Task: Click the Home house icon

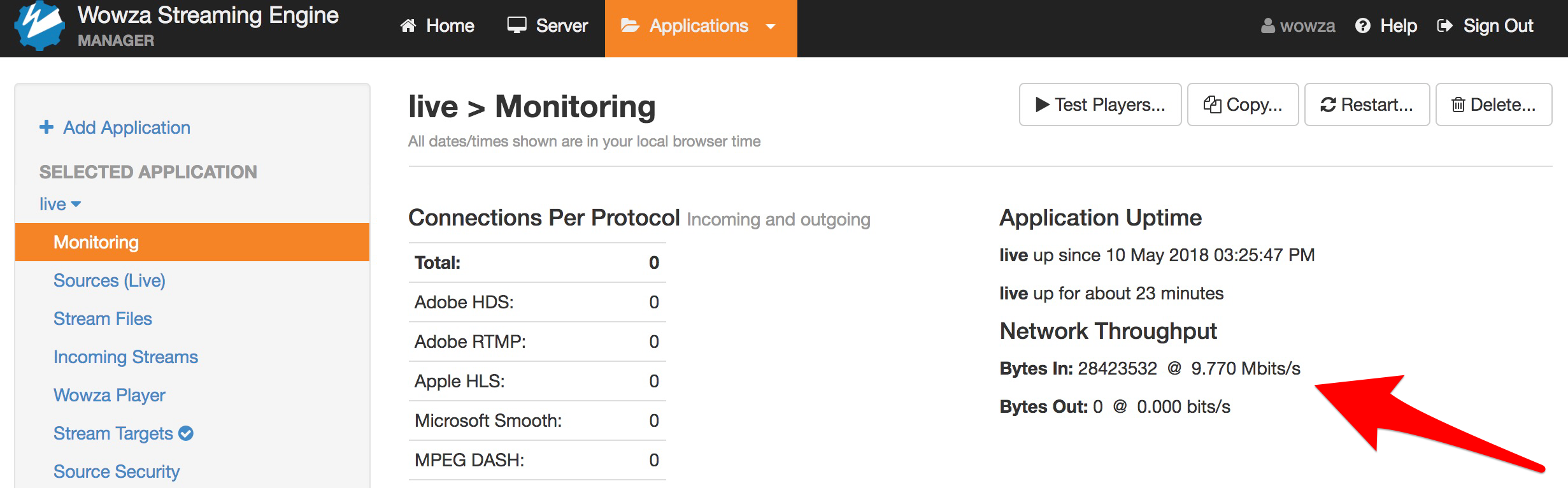Action: tap(408, 25)
